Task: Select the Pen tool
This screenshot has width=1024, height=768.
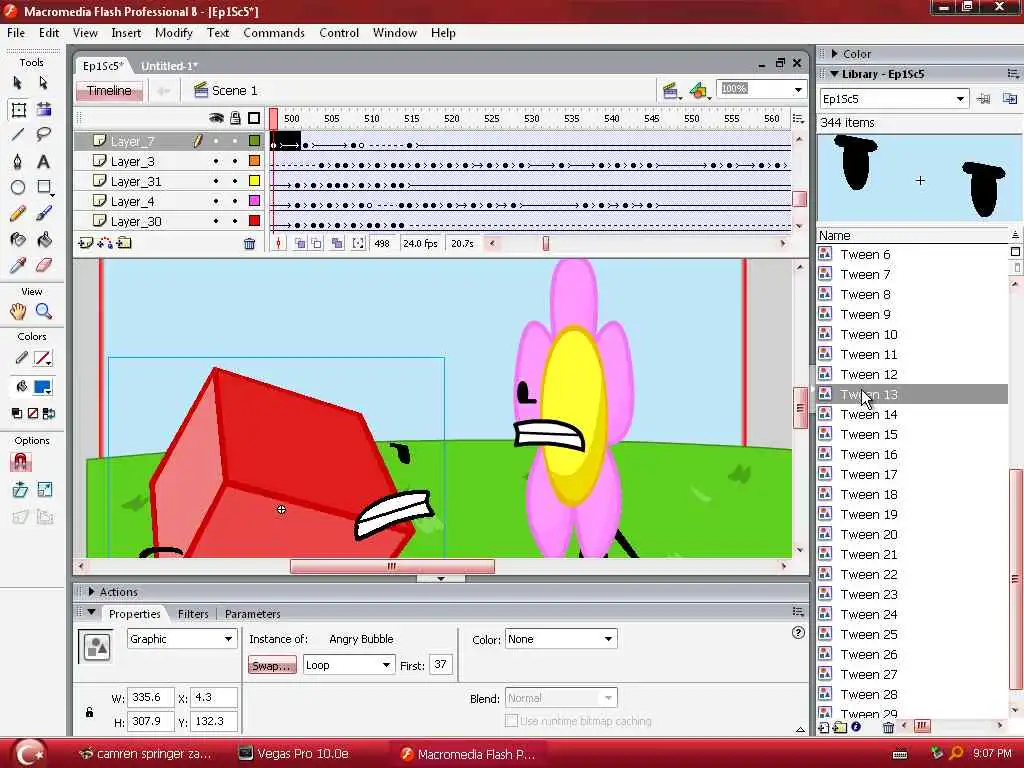Action: [x=18, y=161]
